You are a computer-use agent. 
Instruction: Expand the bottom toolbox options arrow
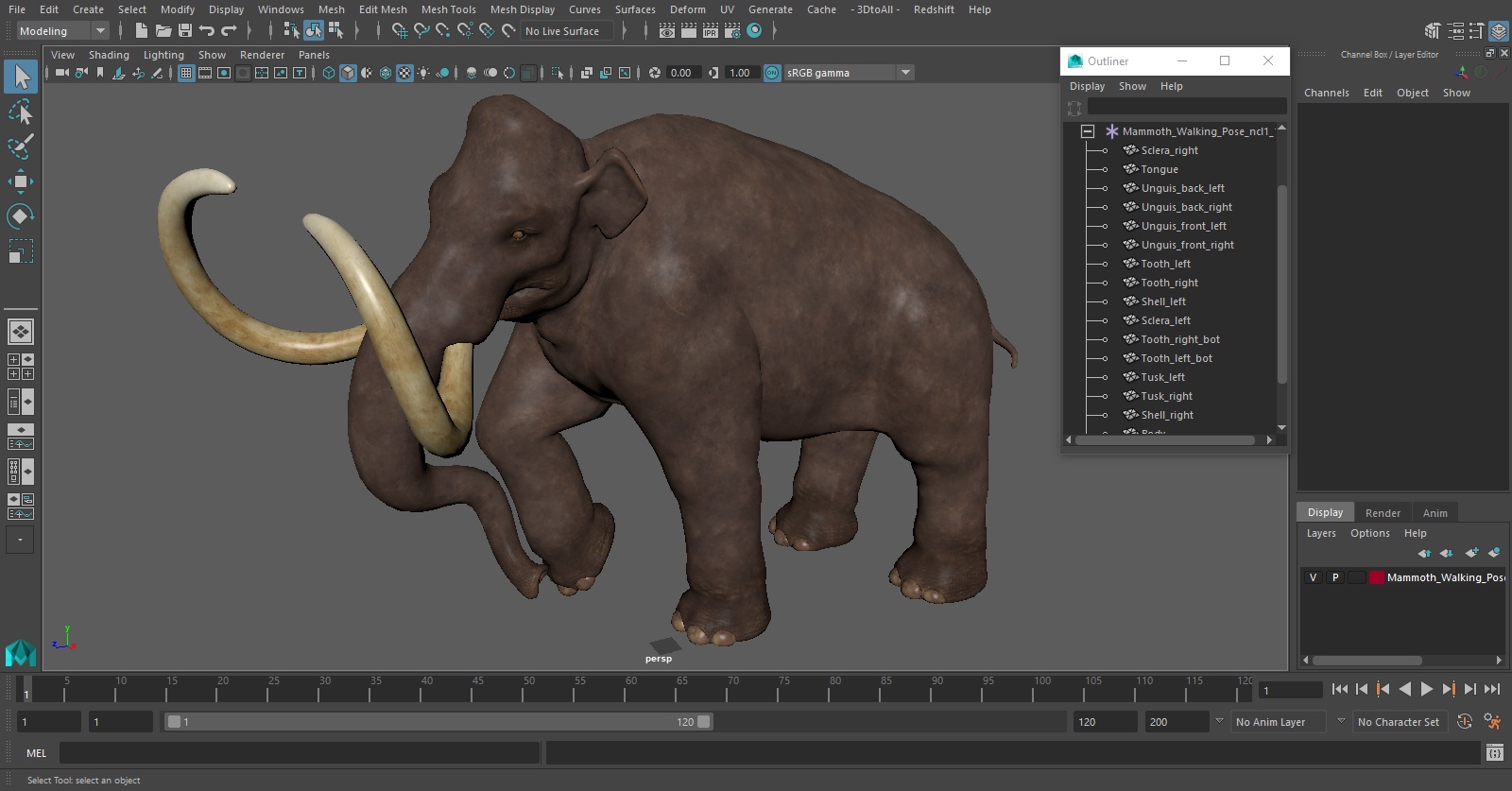pyautogui.click(x=20, y=540)
